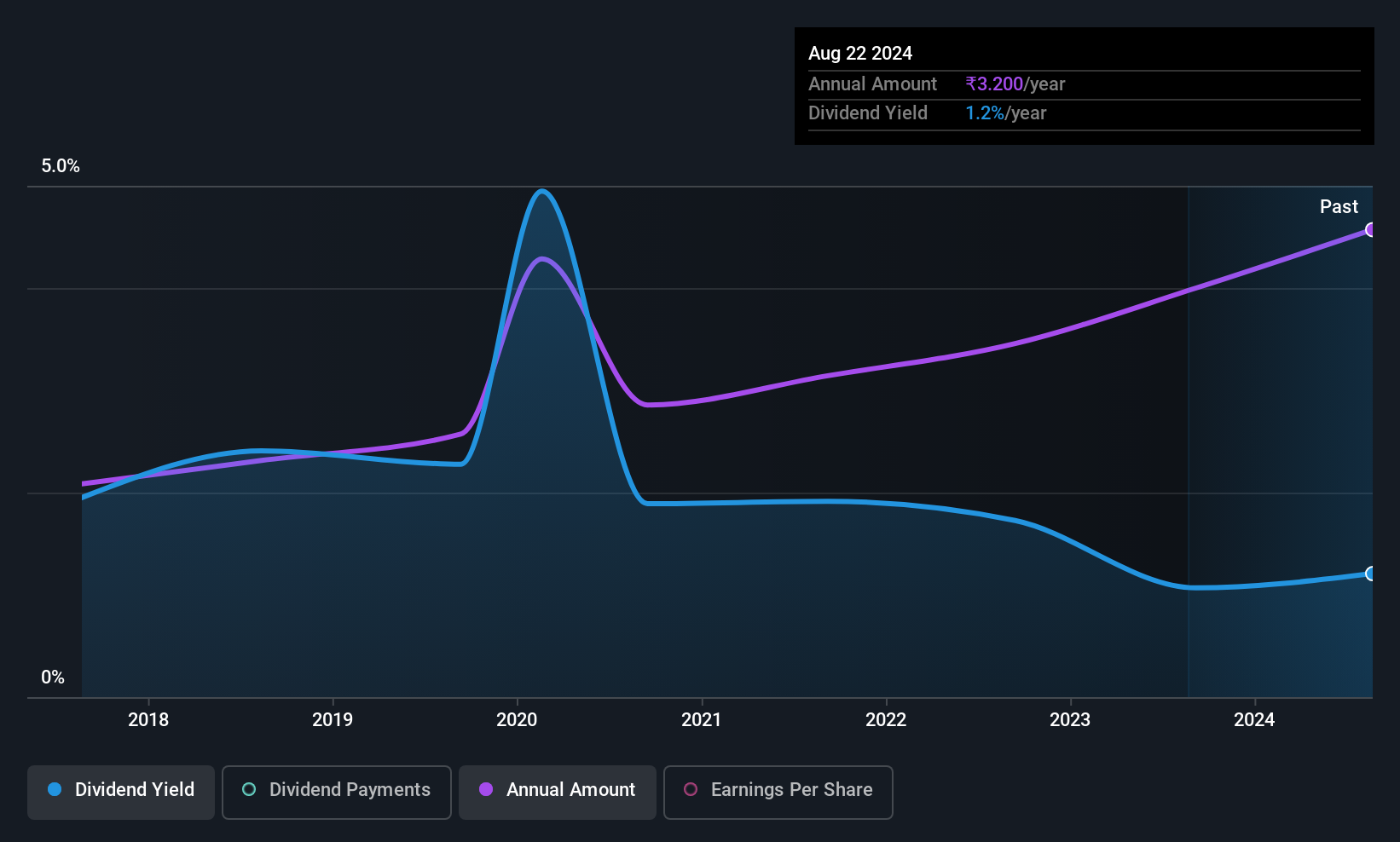Image resolution: width=1400 pixels, height=842 pixels.
Task: Click the purple Annual Amount peak in 2020
Action: 542,259
